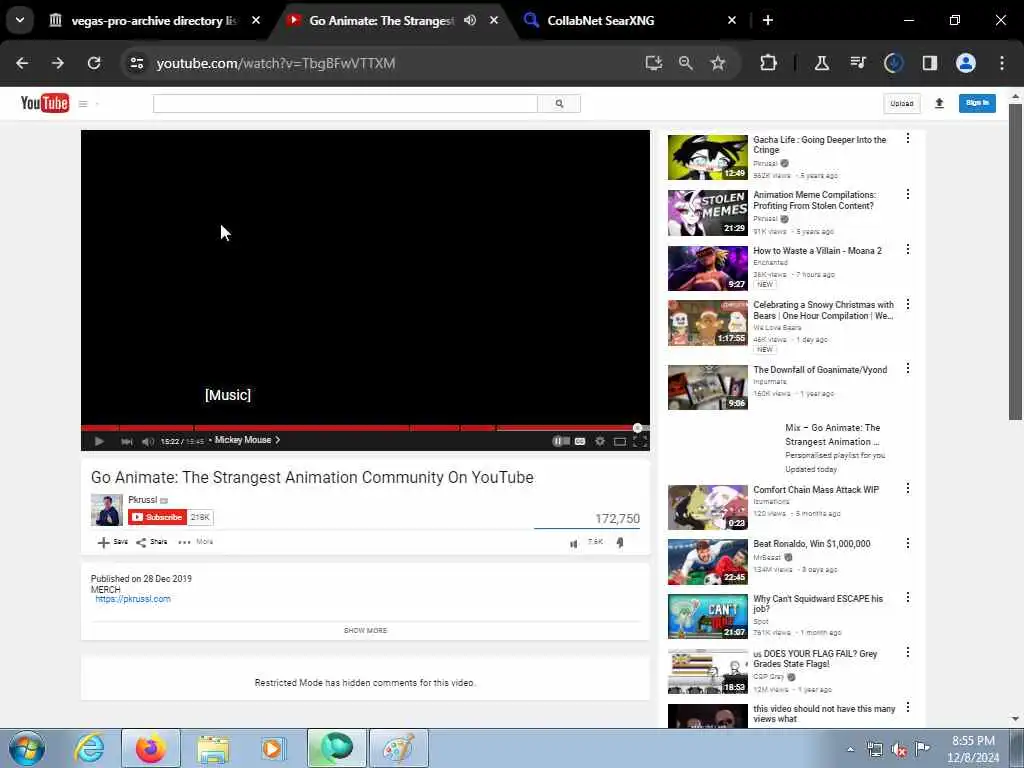This screenshot has height=768, width=1024.
Task: Save the video to a playlist
Action: point(112,542)
